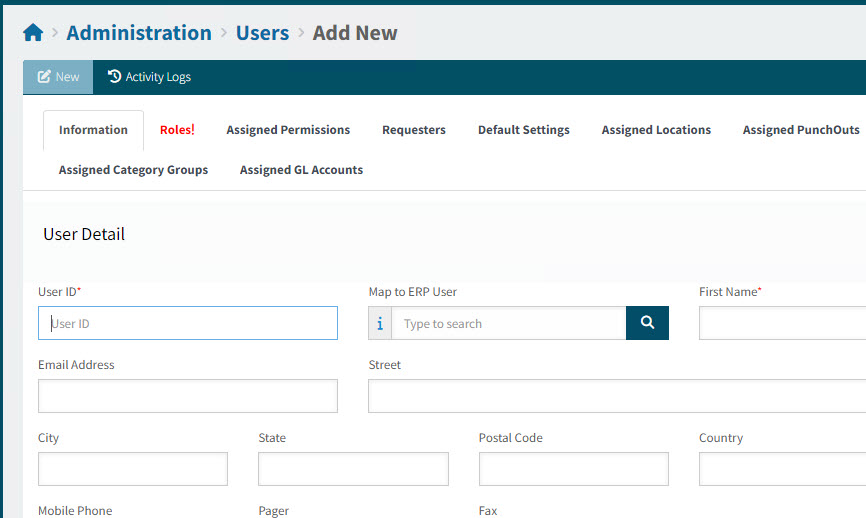Click the home icon in breadcrumb
866x518 pixels.
(x=33, y=33)
